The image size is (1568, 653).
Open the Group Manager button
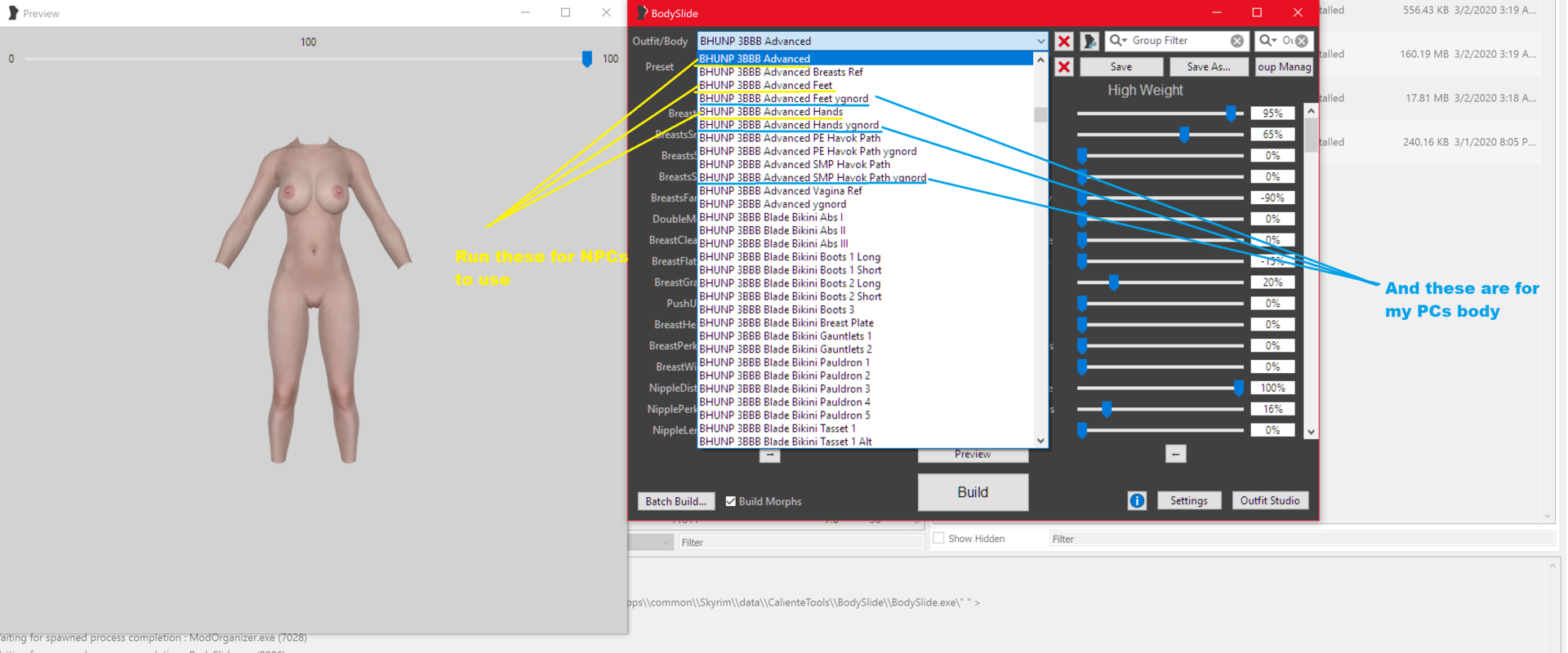click(1284, 67)
